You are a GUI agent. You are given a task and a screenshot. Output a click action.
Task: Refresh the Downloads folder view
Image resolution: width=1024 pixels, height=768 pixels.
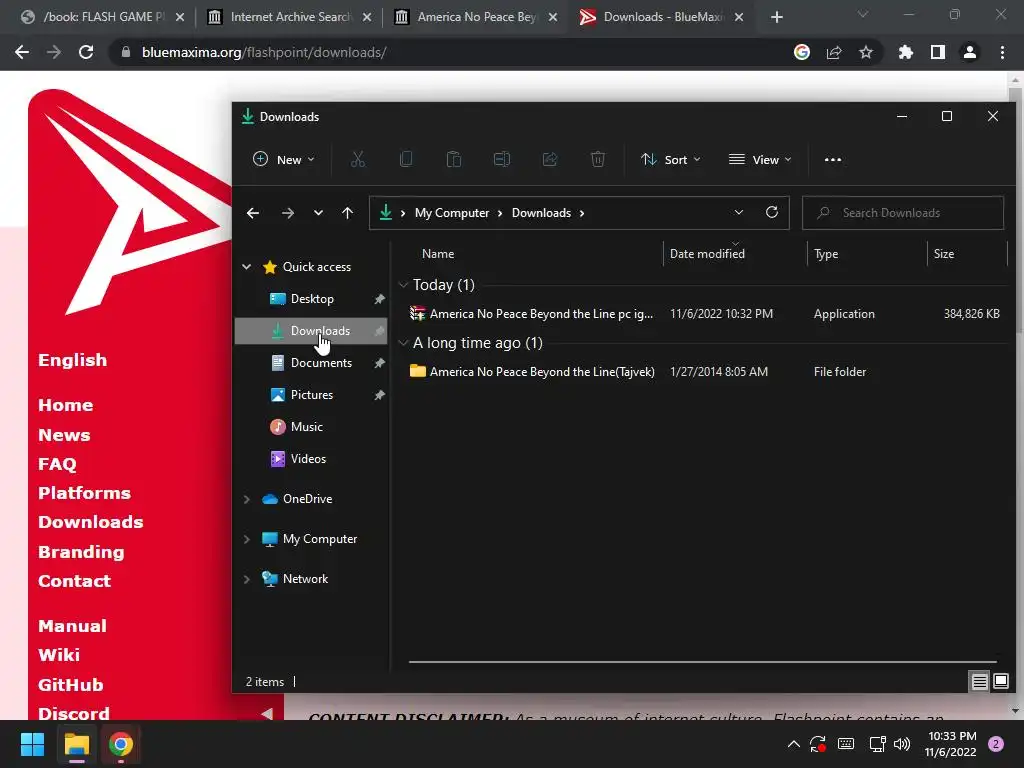coord(772,212)
